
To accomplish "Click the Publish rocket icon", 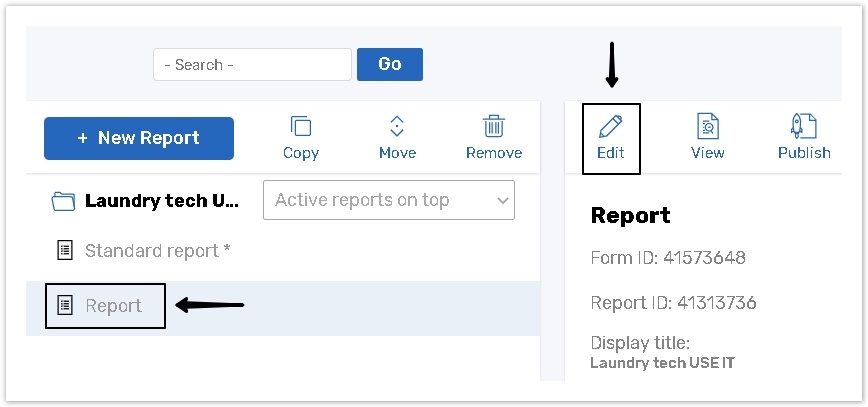I will (804, 127).
